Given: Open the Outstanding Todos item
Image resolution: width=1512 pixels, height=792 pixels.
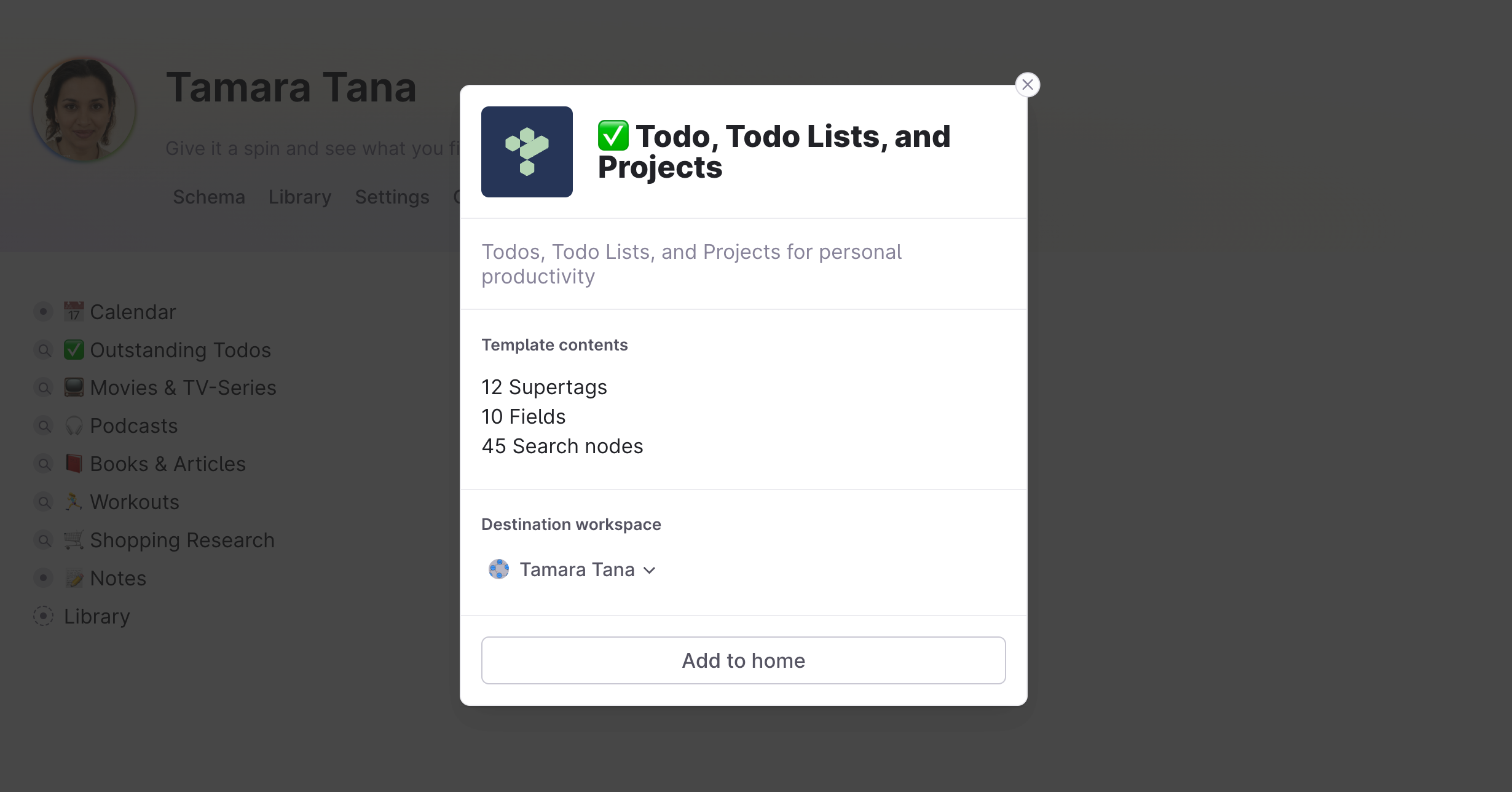Looking at the screenshot, I should (x=181, y=350).
